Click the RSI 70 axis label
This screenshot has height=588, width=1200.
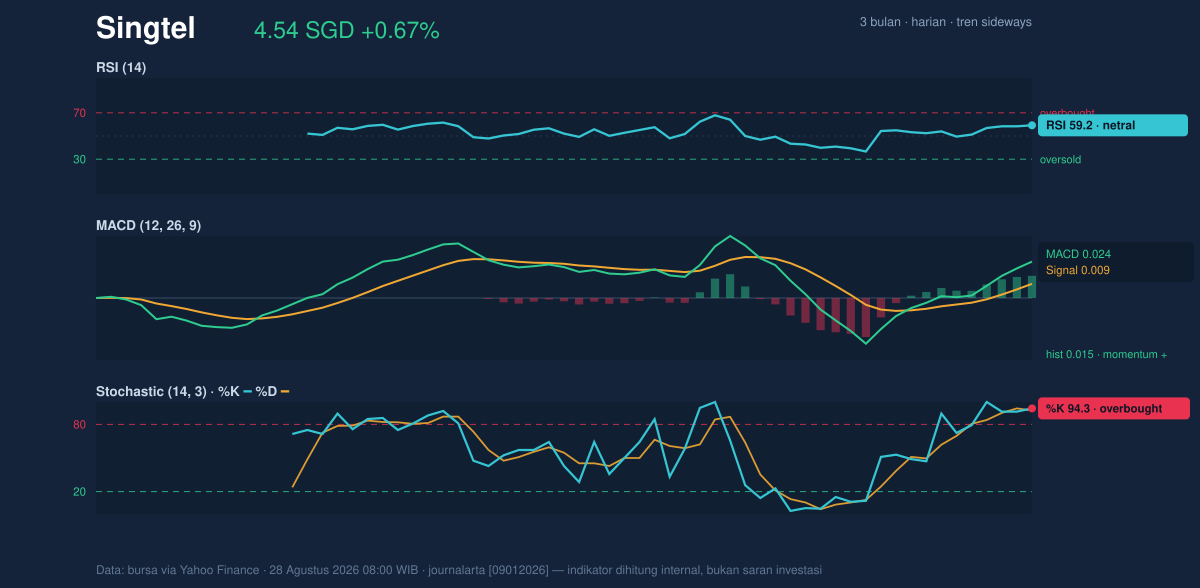(x=79, y=113)
